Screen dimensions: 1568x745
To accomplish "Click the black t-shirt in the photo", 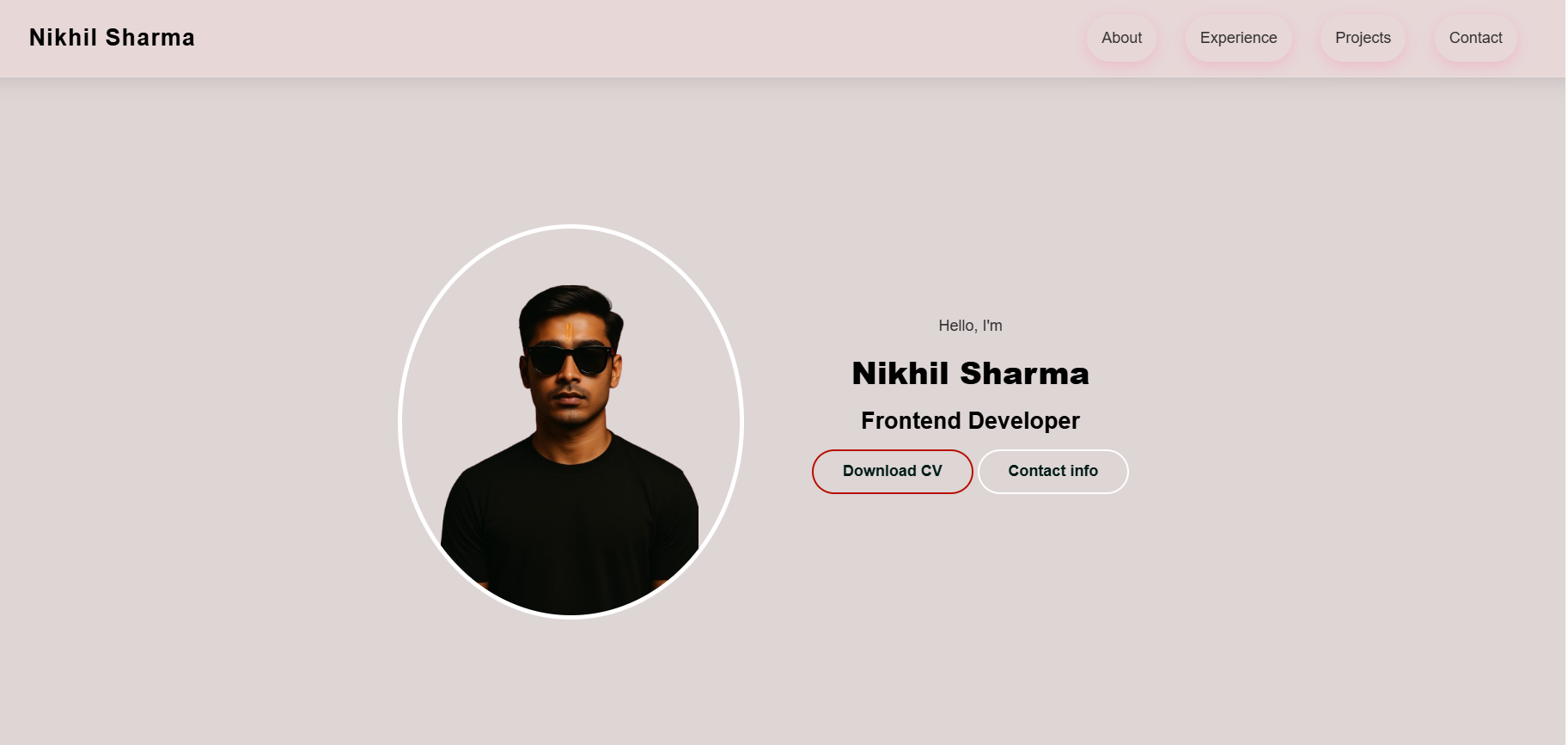I will pyautogui.click(x=570, y=524).
